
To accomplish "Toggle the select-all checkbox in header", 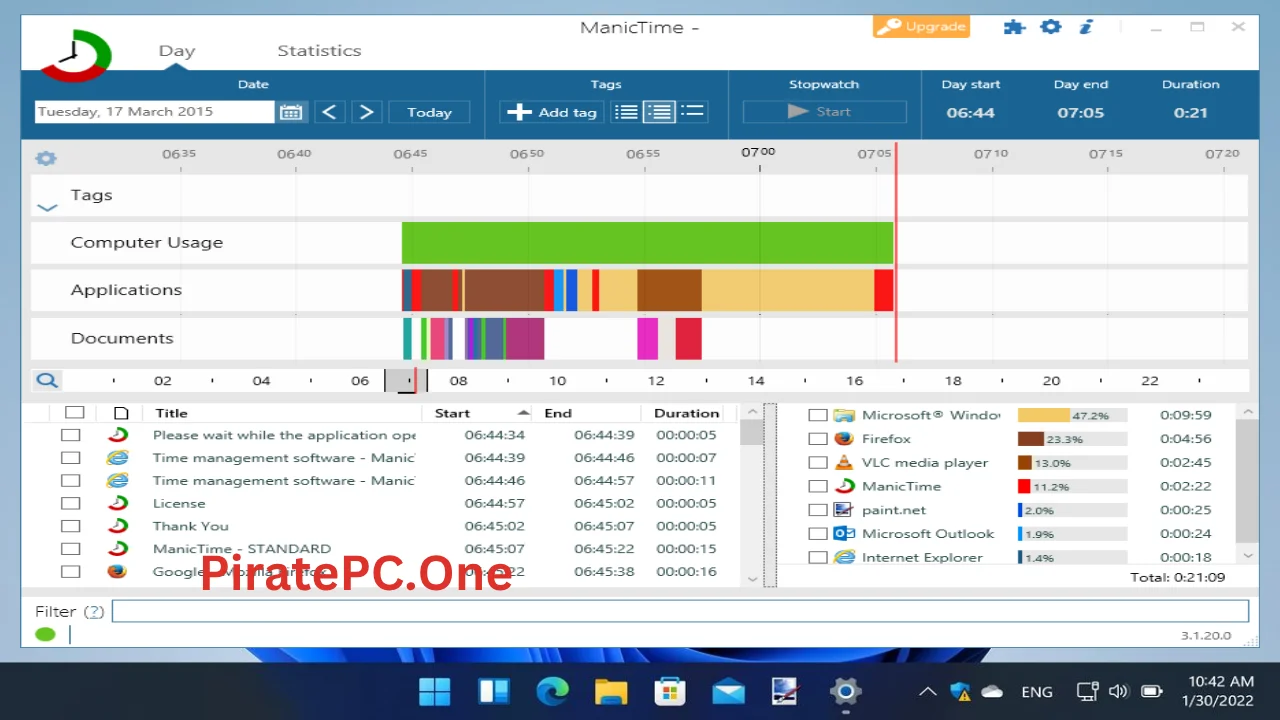I will 74,413.
